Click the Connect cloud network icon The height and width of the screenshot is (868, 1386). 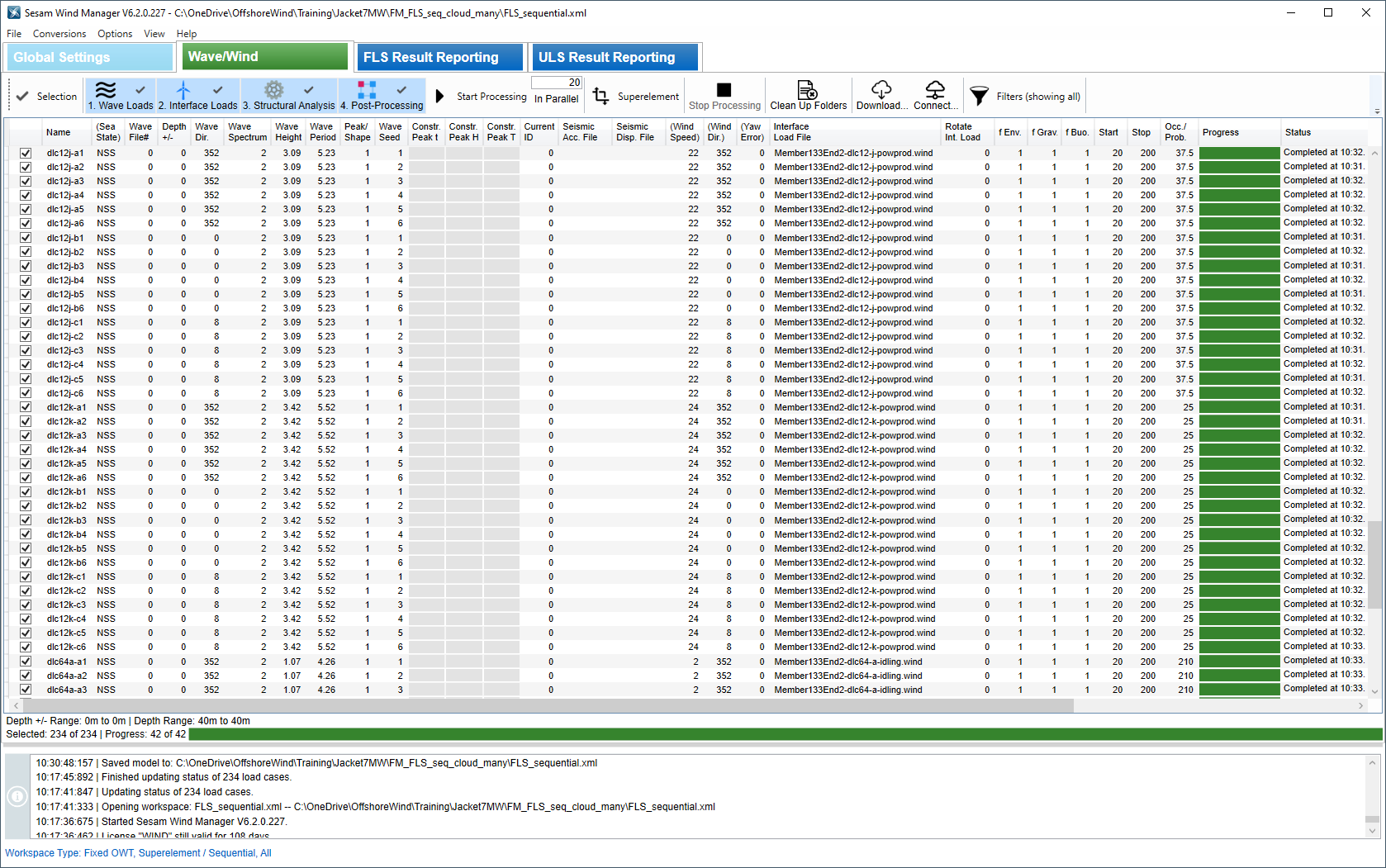935,90
